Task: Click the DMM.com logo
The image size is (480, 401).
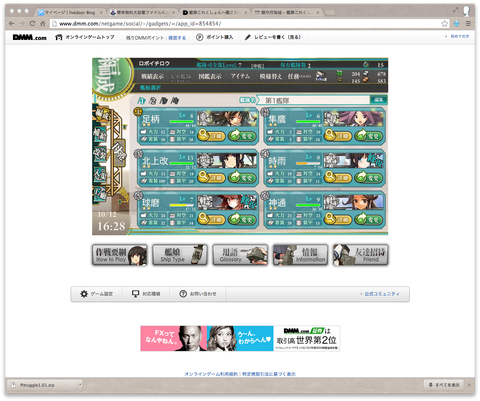Action: click(x=29, y=37)
